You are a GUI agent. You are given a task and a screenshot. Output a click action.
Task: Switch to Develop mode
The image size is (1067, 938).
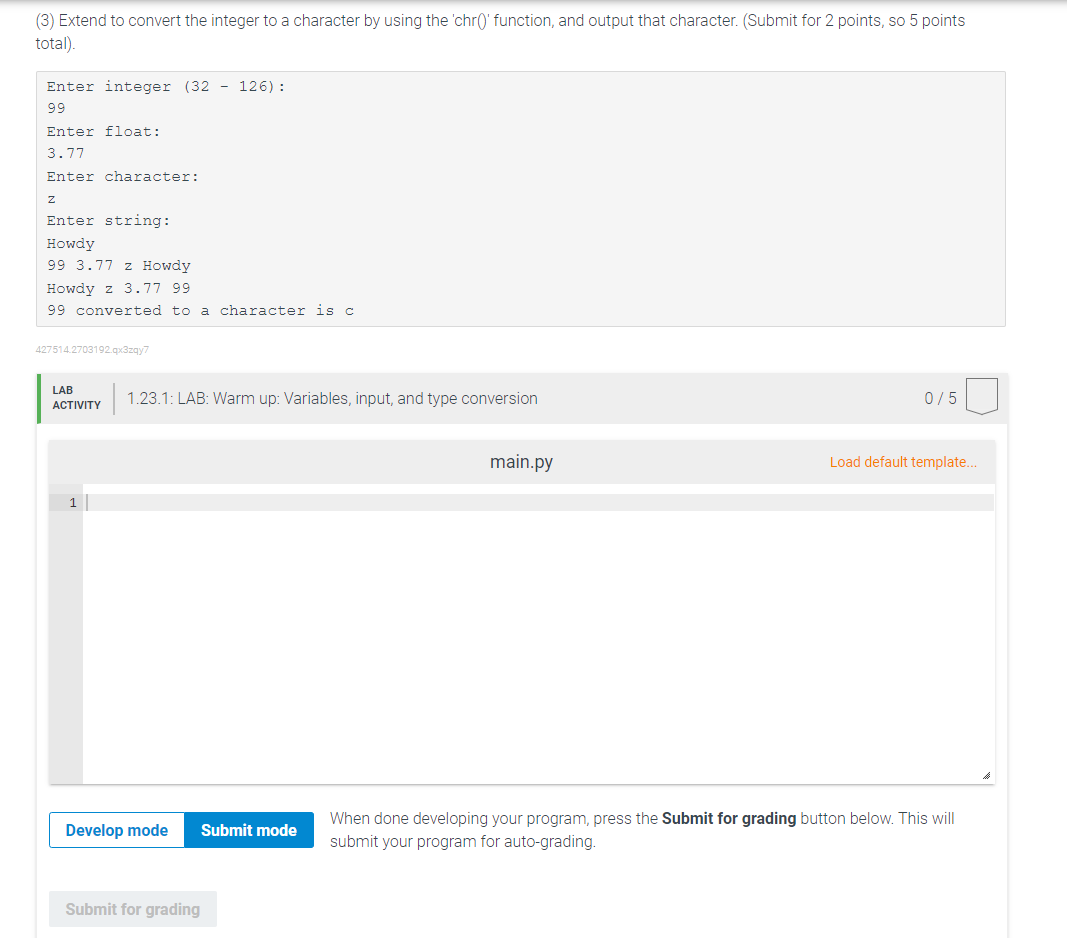pos(116,829)
